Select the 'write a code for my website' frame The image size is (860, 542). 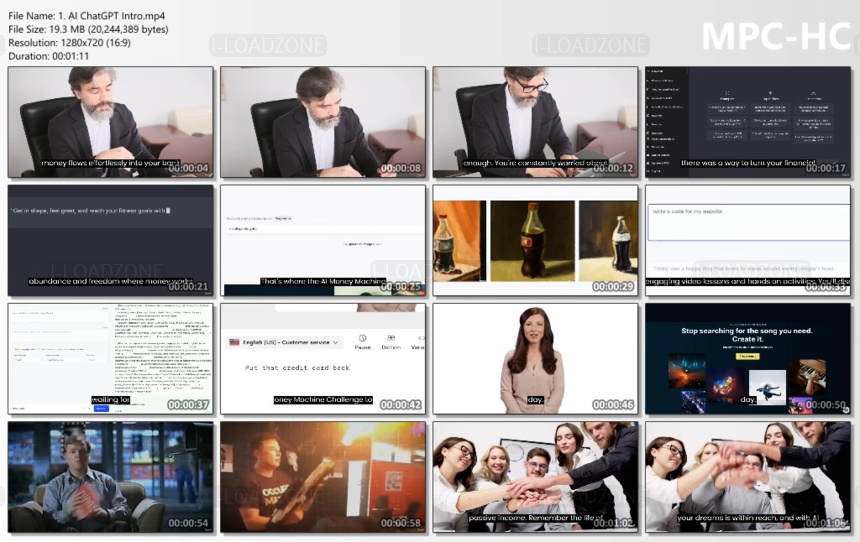(x=748, y=240)
